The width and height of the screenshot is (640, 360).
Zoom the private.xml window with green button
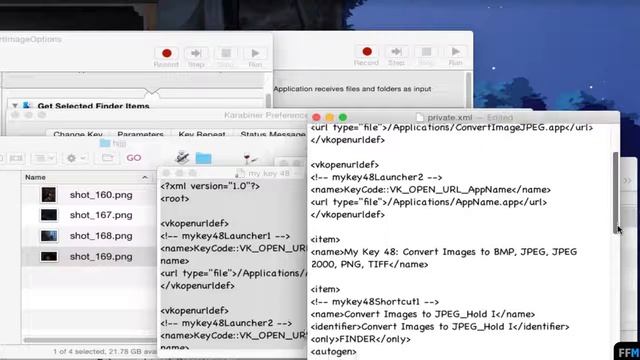pos(343,118)
